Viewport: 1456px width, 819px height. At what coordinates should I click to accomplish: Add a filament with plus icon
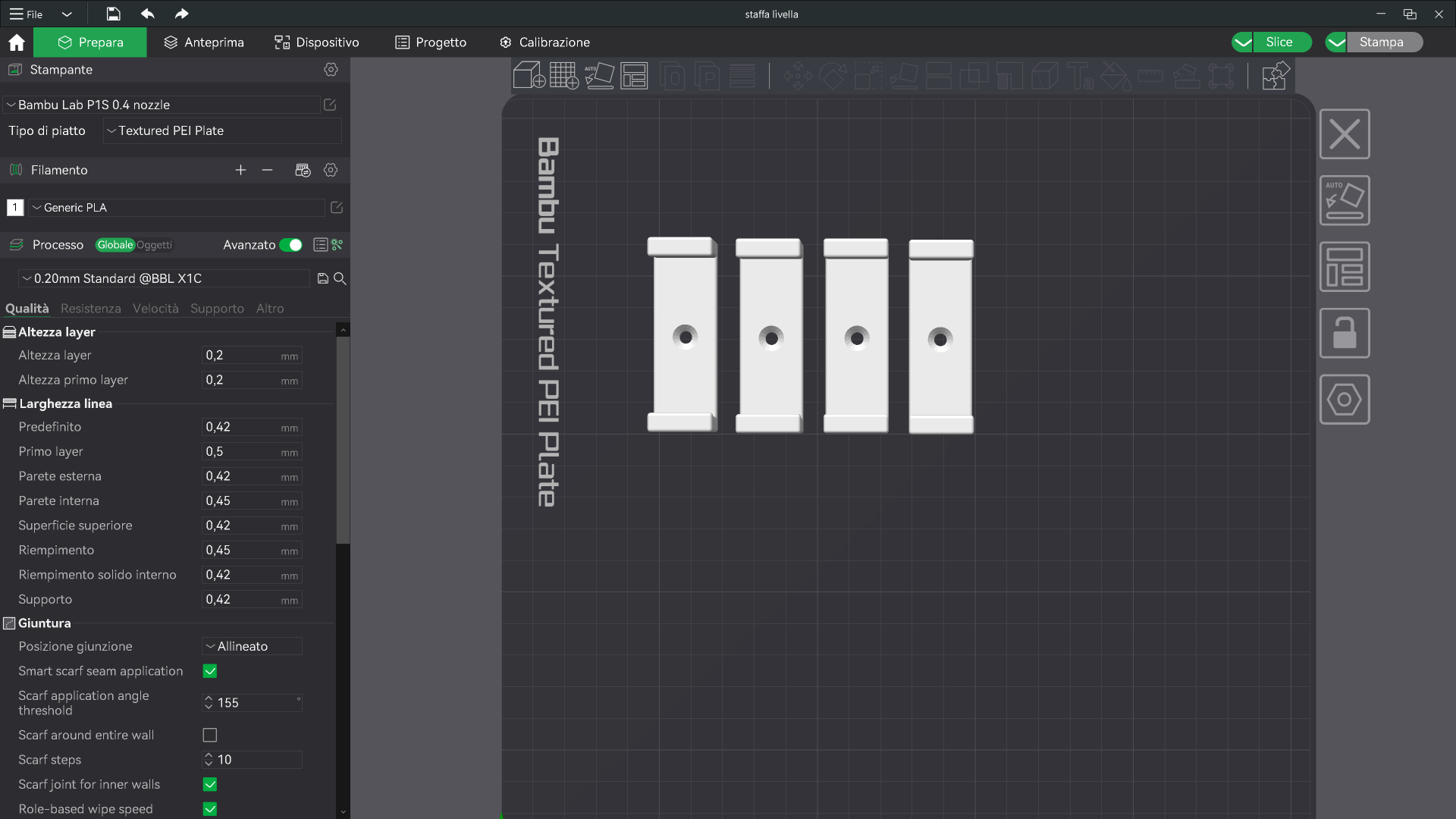[x=240, y=170]
